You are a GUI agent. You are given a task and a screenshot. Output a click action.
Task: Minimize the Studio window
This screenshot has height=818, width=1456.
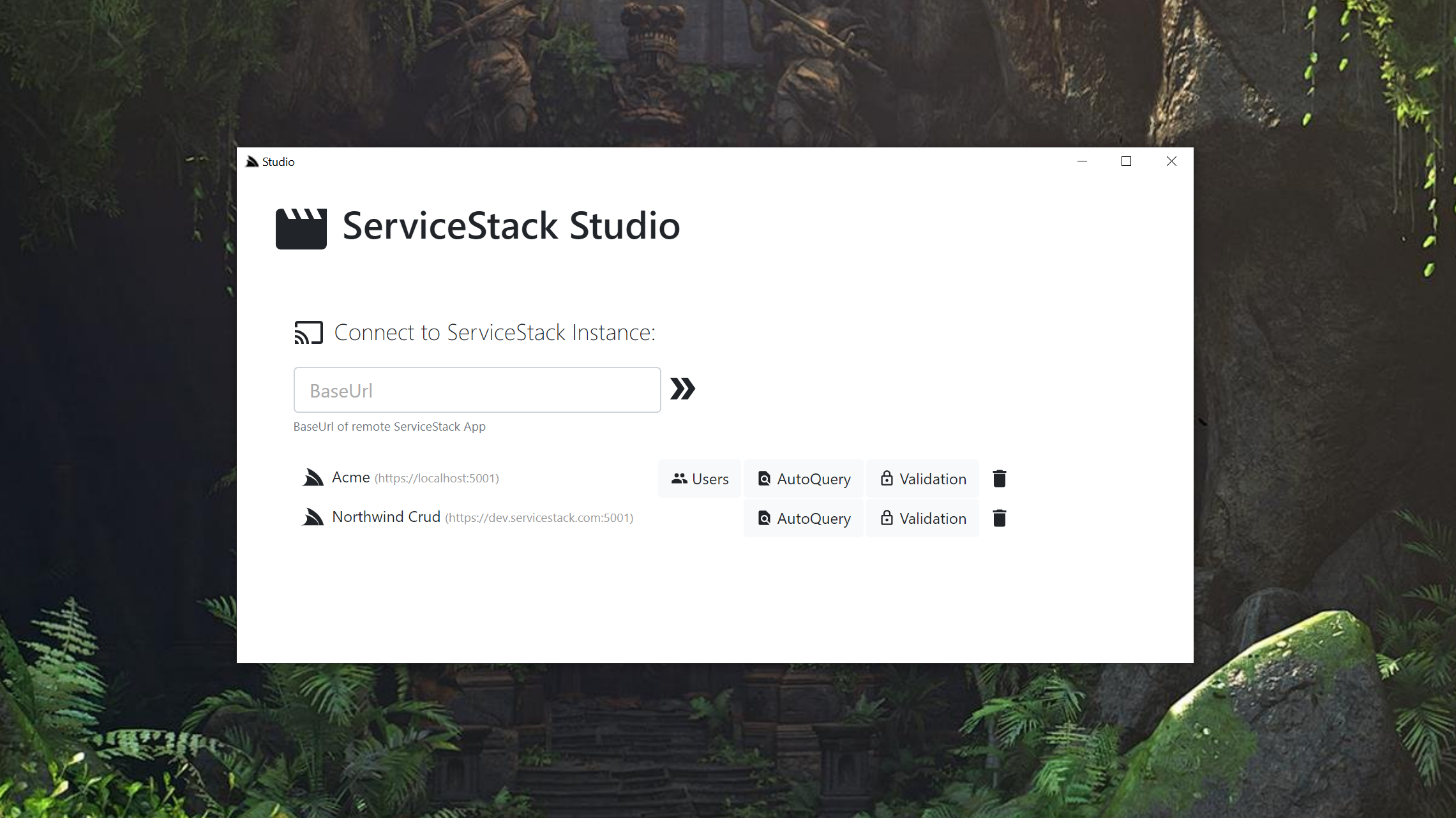pos(1082,161)
